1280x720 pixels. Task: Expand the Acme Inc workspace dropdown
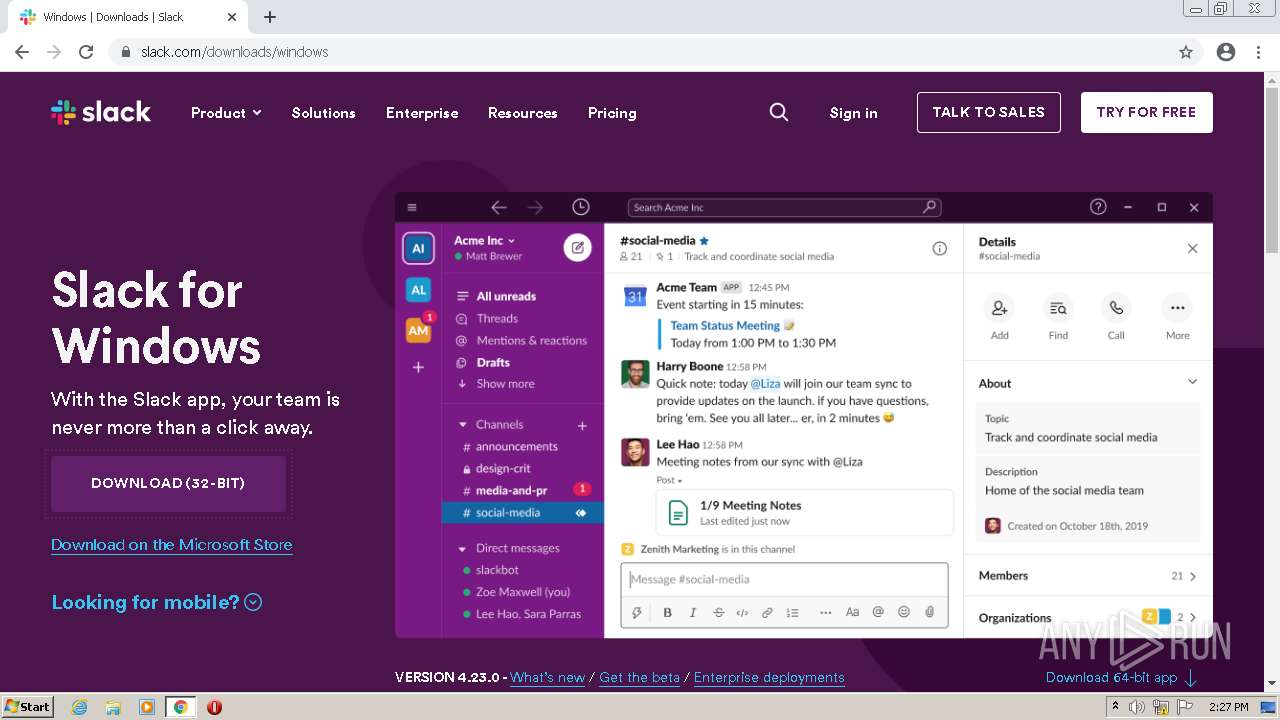[x=484, y=240]
